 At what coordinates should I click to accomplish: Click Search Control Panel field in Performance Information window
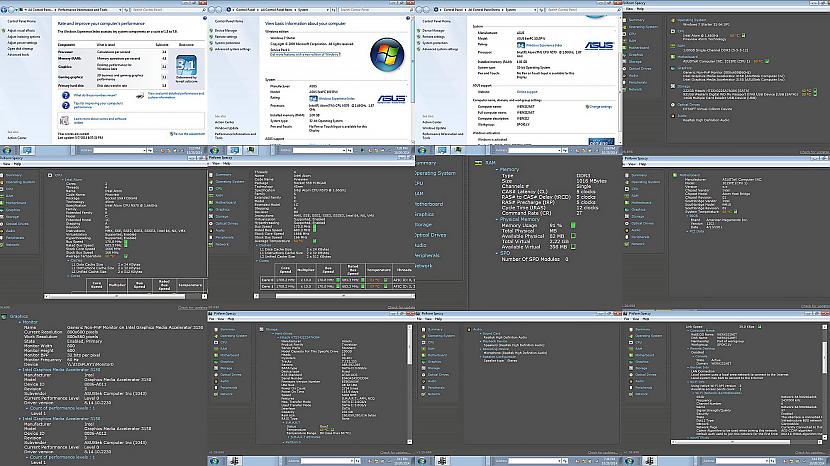166,10
